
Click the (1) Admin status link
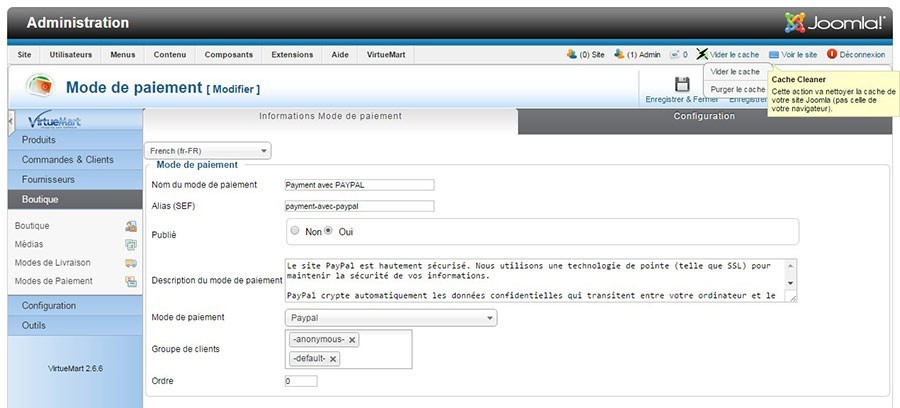pos(643,55)
